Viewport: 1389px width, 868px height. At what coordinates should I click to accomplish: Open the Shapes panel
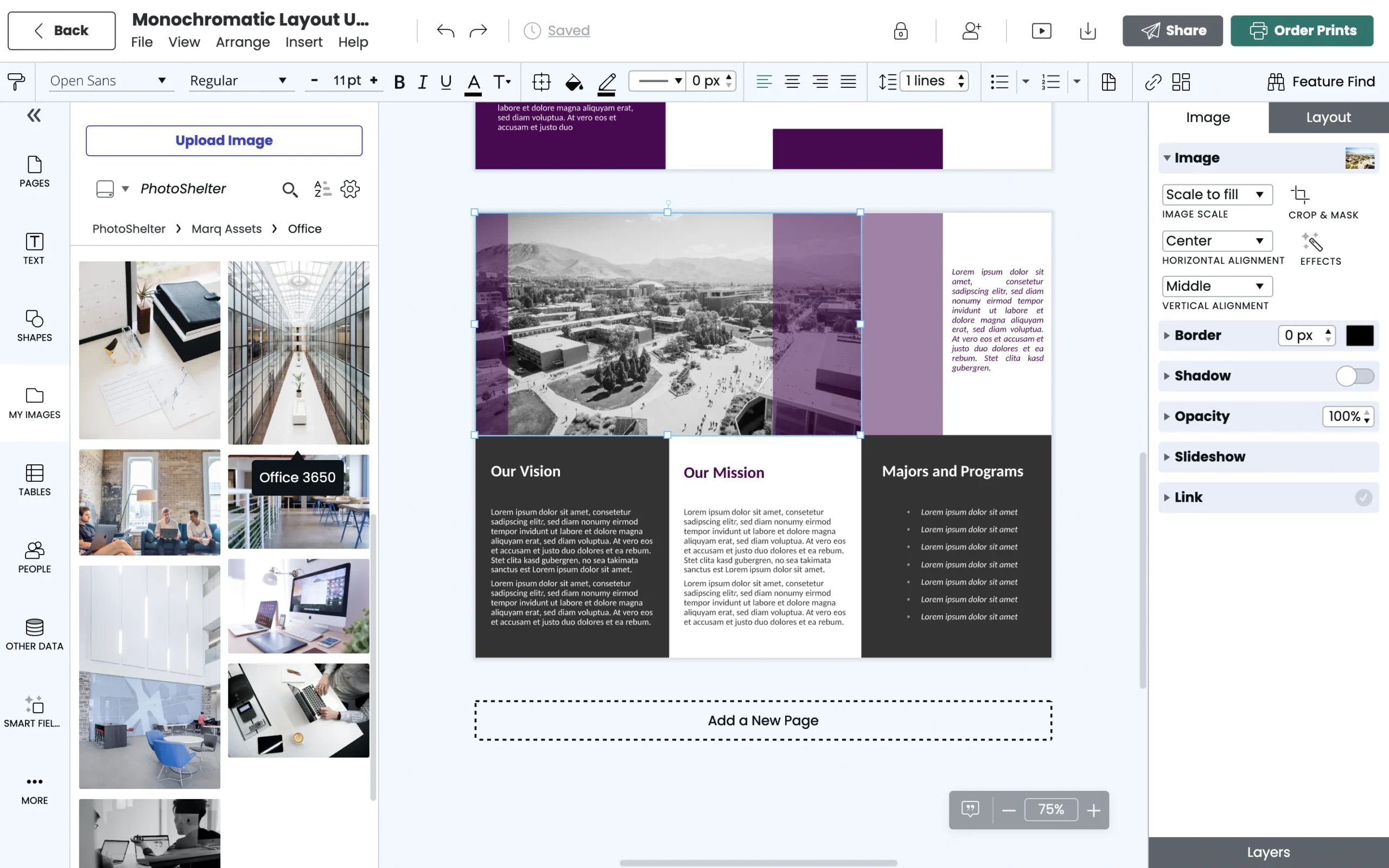34,326
